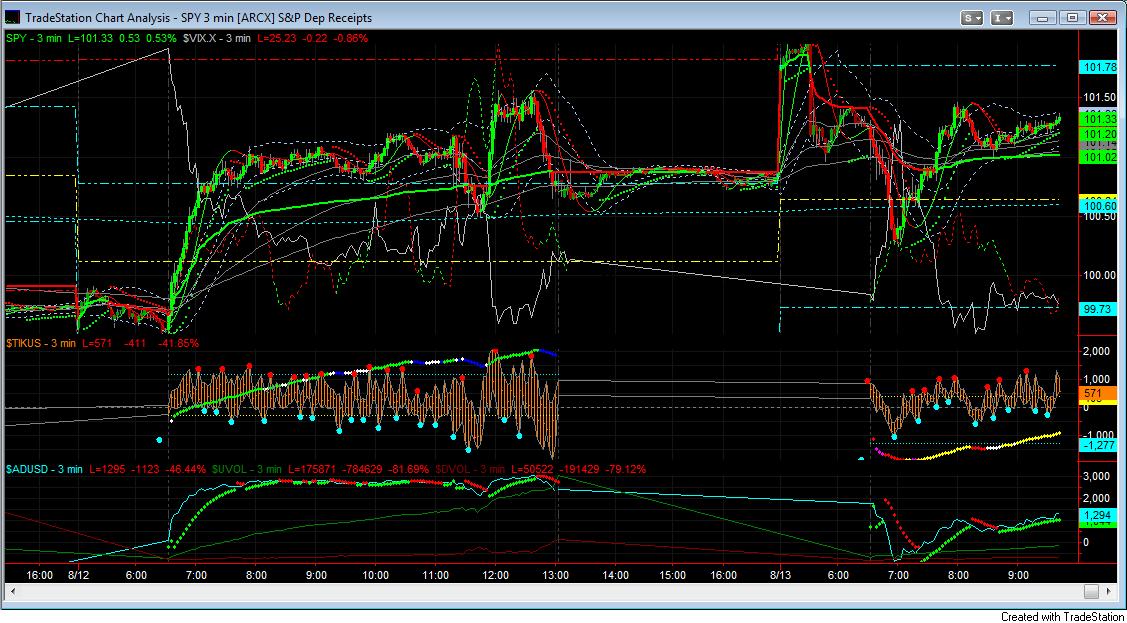Click the 100.00 price axis label
Viewport: 1127px width, 623px height.
point(1099,277)
